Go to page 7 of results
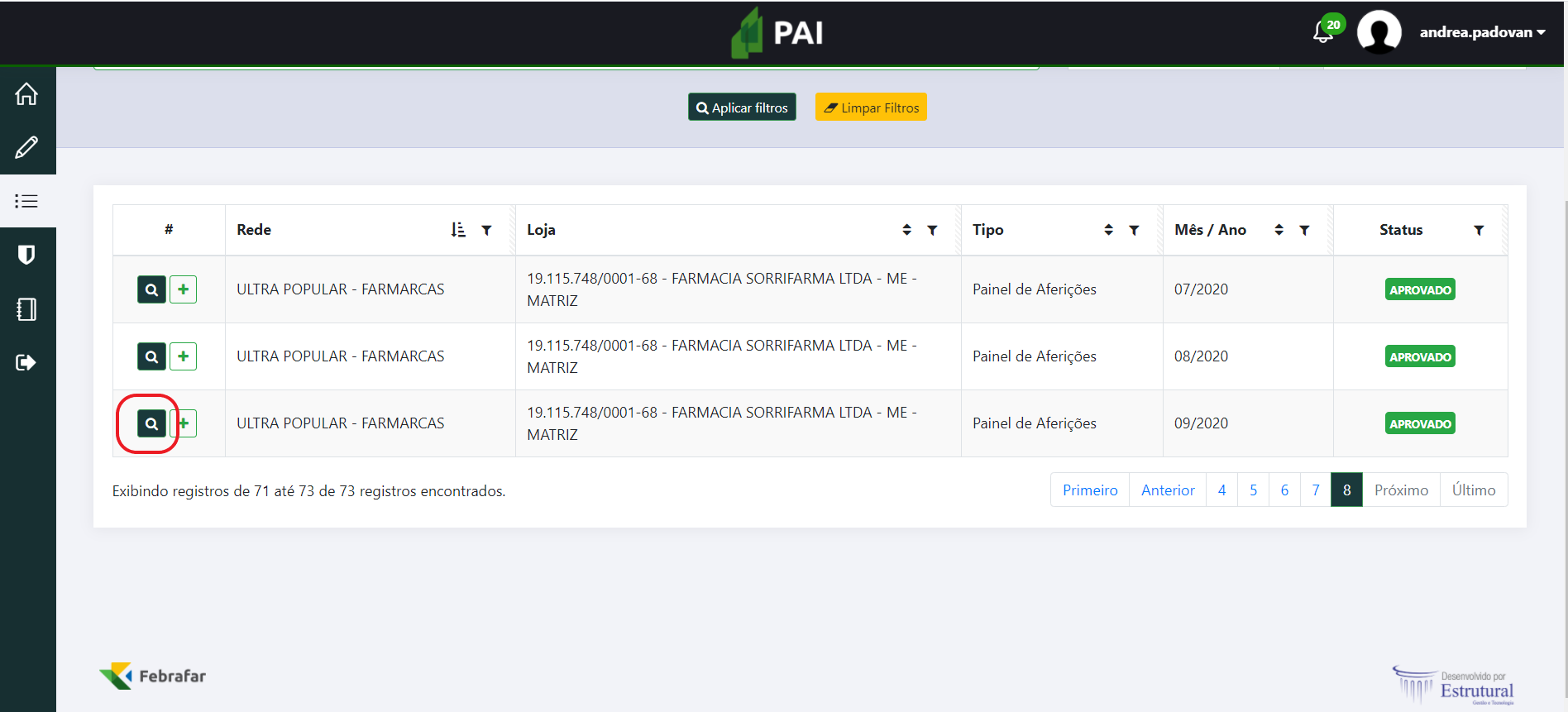 [x=1315, y=490]
